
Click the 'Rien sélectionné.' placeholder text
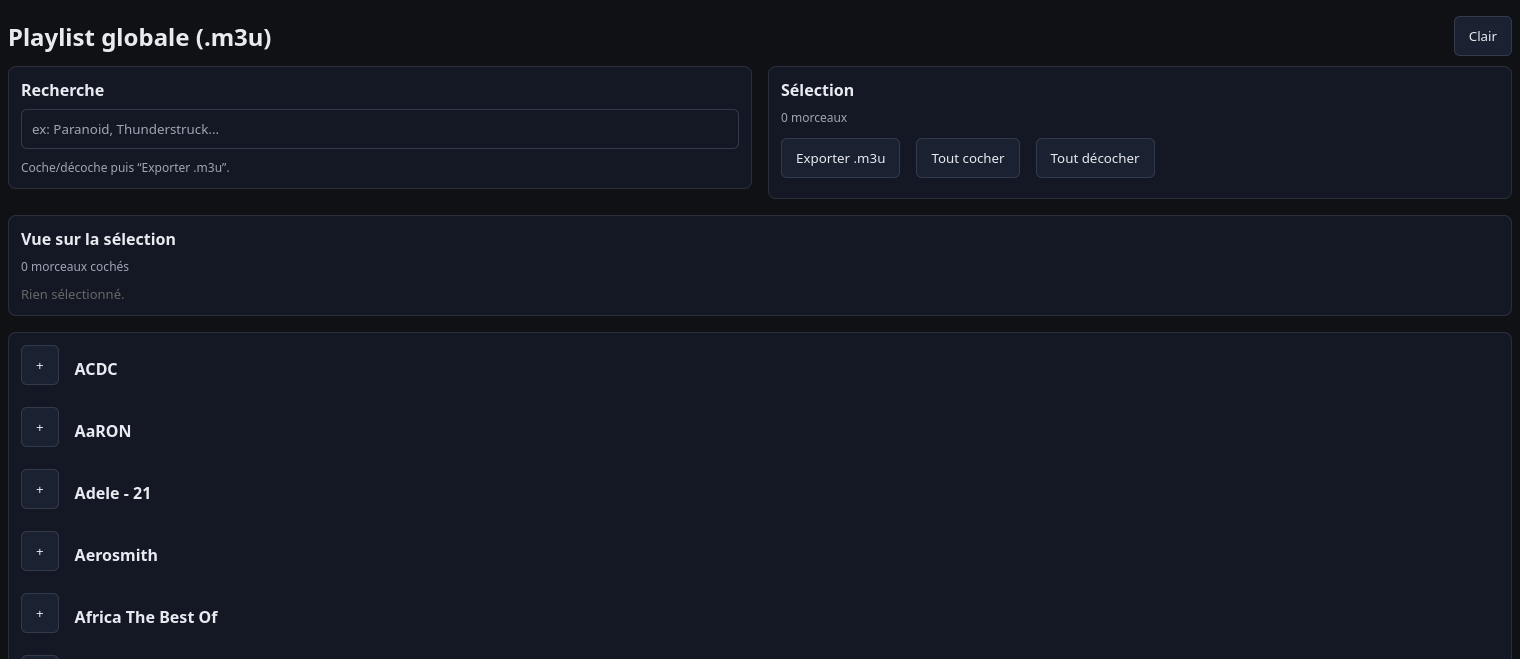73,294
